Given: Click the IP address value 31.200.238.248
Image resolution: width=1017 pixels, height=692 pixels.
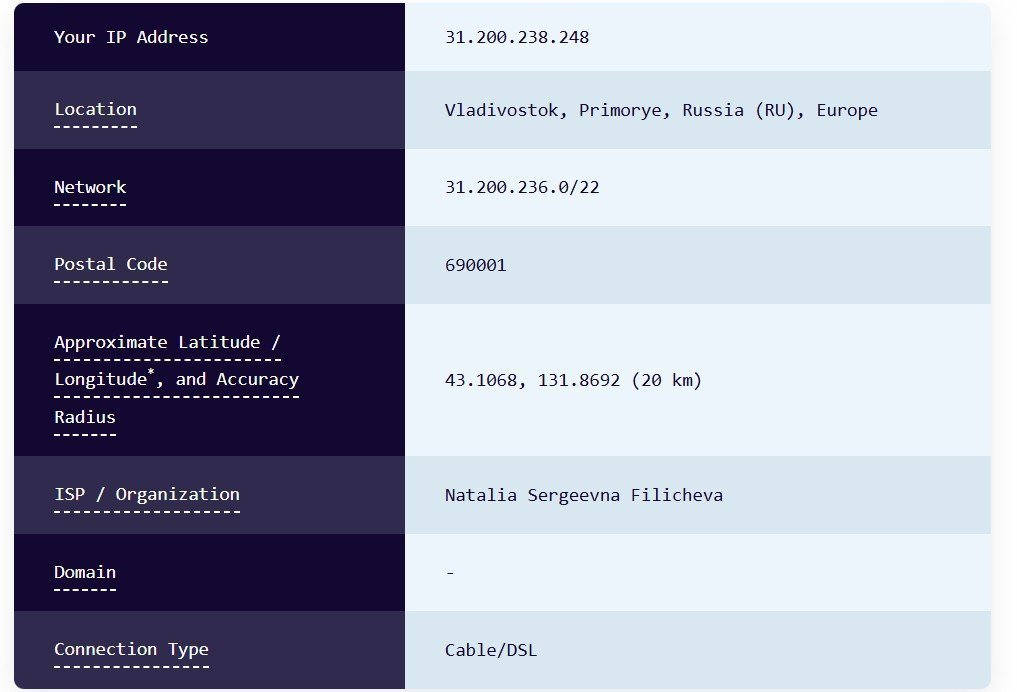Looking at the screenshot, I should click(517, 37).
